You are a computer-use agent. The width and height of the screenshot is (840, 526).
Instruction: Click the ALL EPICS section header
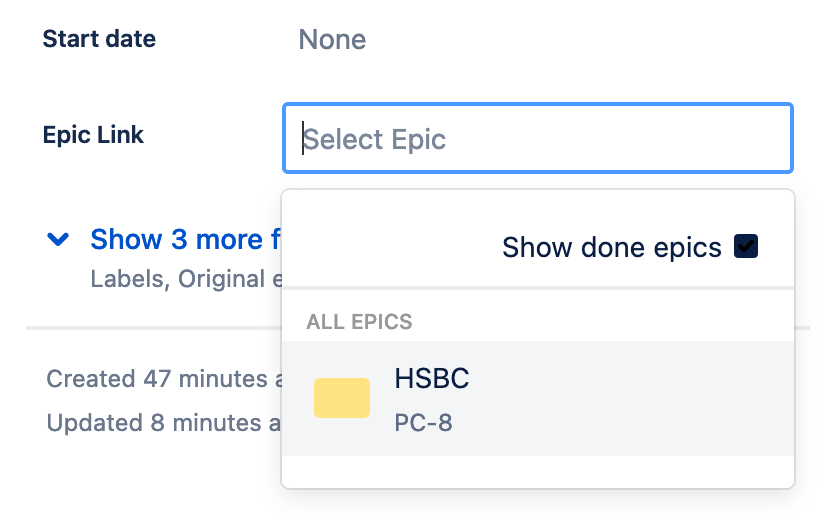point(359,322)
